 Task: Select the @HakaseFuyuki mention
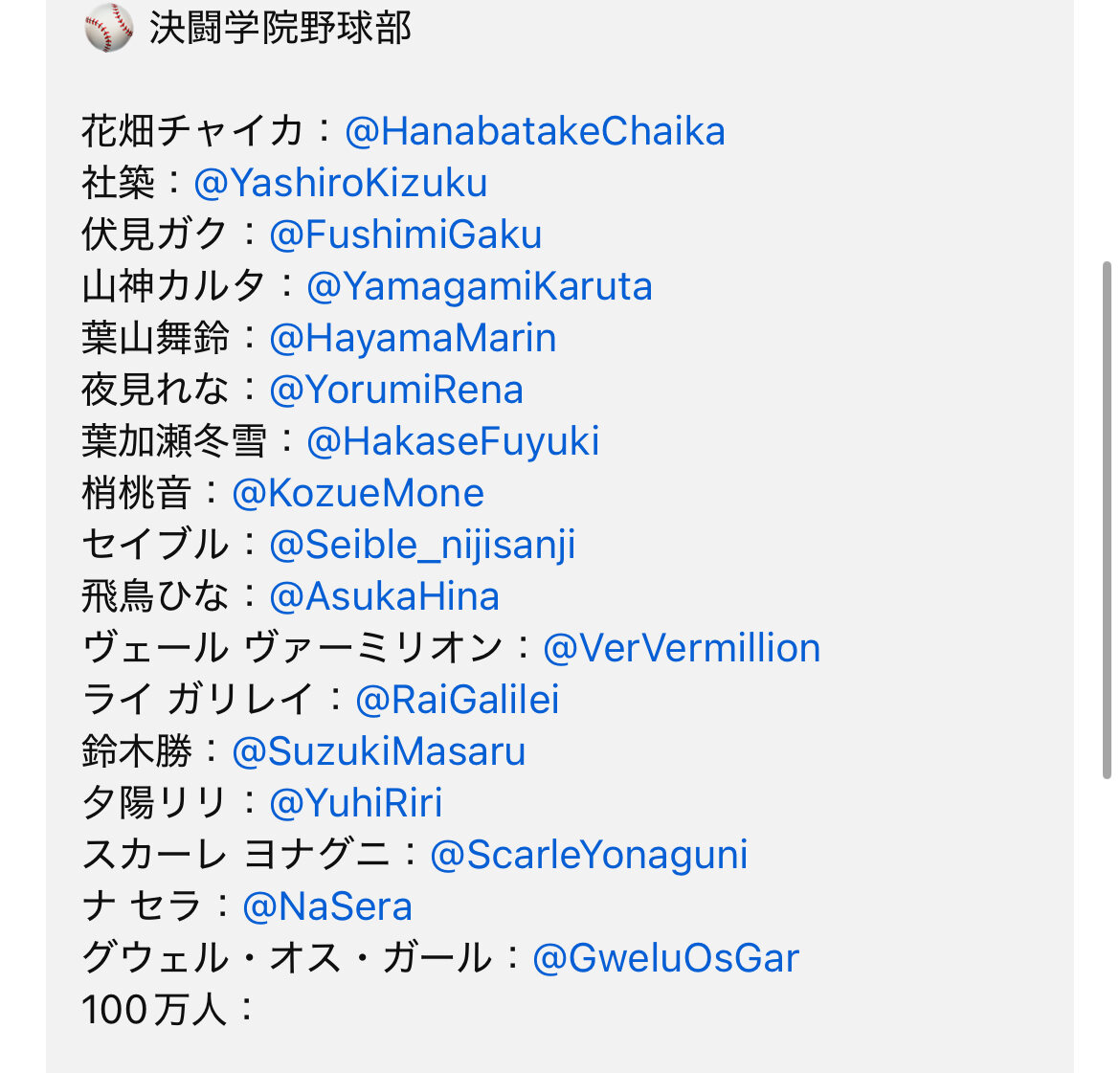coord(453,441)
